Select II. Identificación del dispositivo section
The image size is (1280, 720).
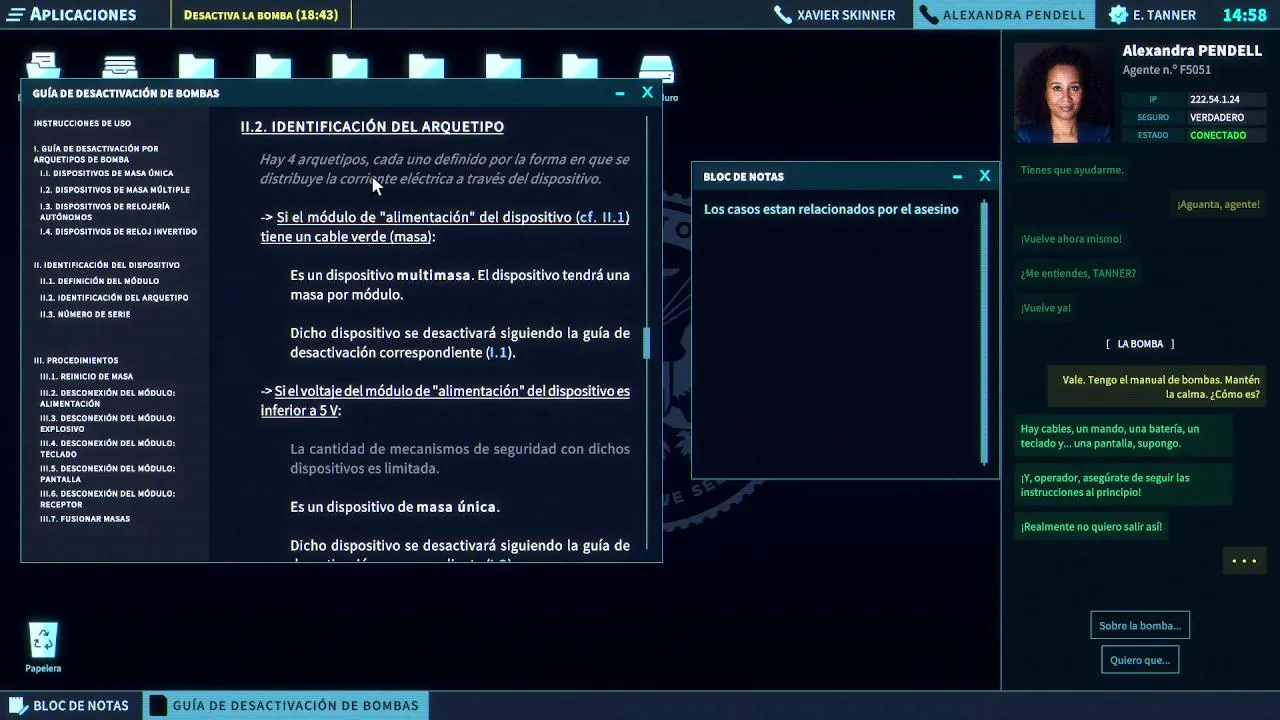click(107, 265)
